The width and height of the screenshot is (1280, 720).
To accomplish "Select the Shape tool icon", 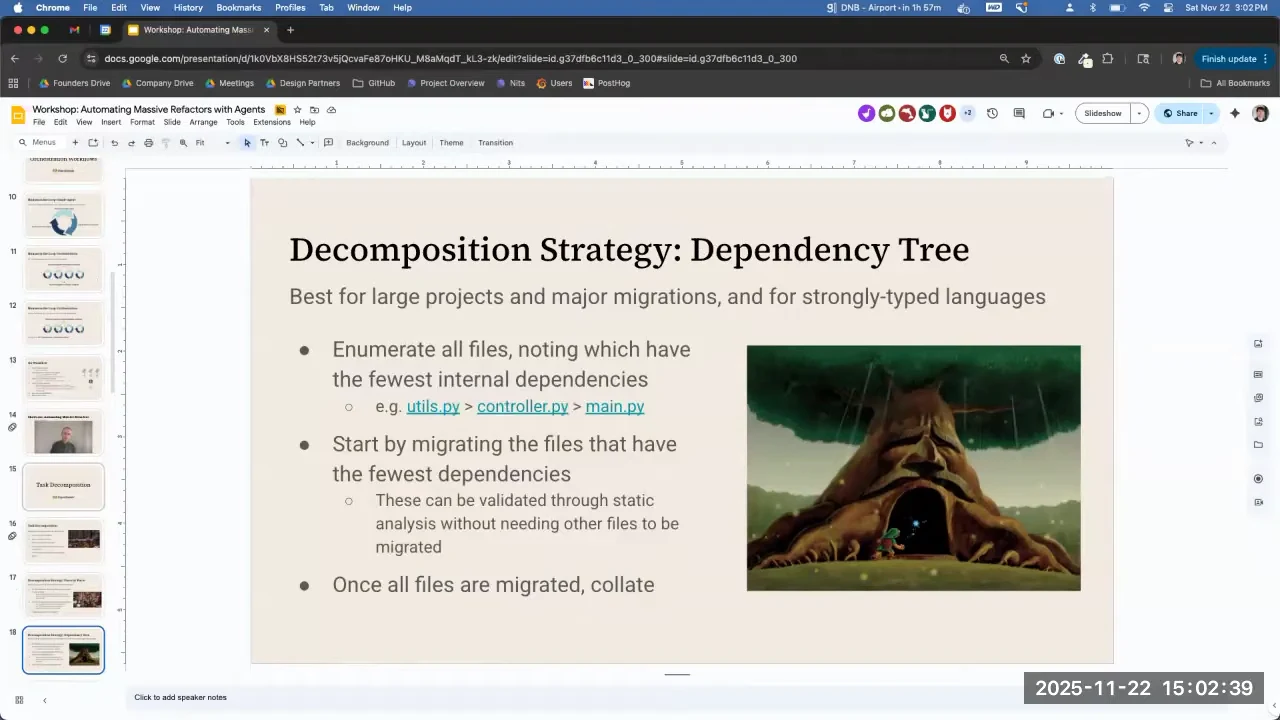I will pos(282,143).
